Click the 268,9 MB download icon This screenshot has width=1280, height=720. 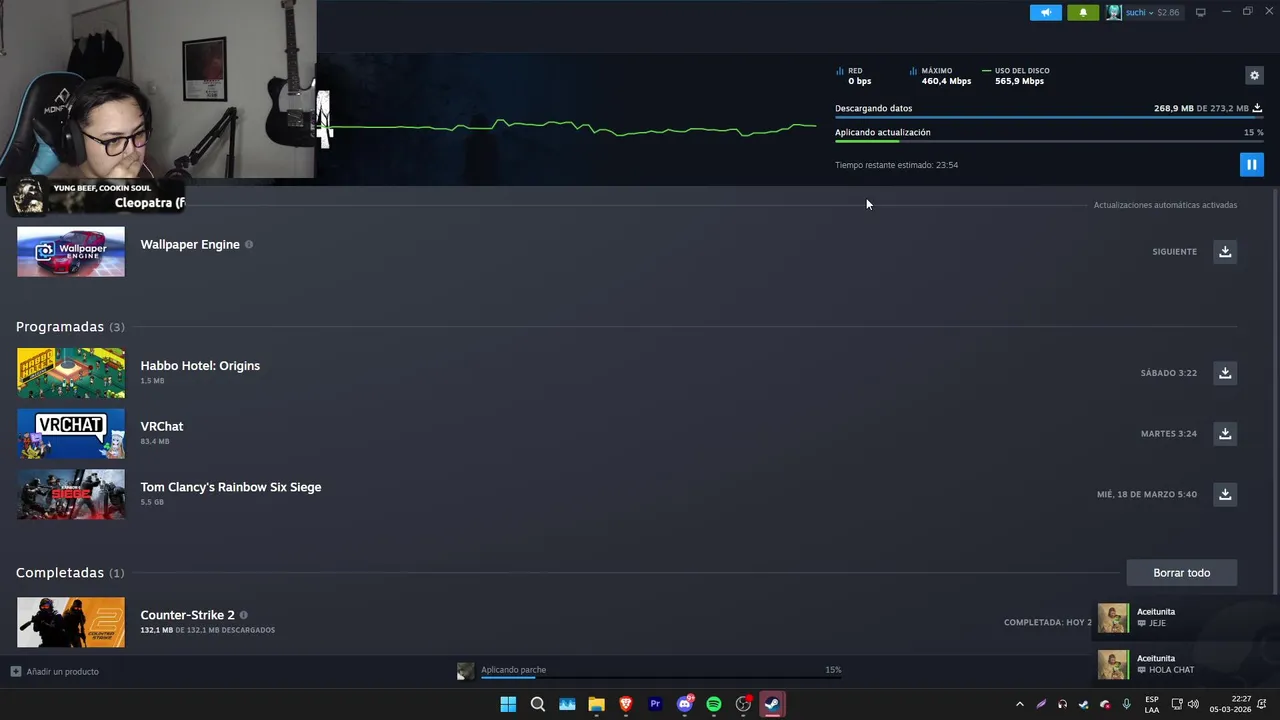click(1257, 108)
